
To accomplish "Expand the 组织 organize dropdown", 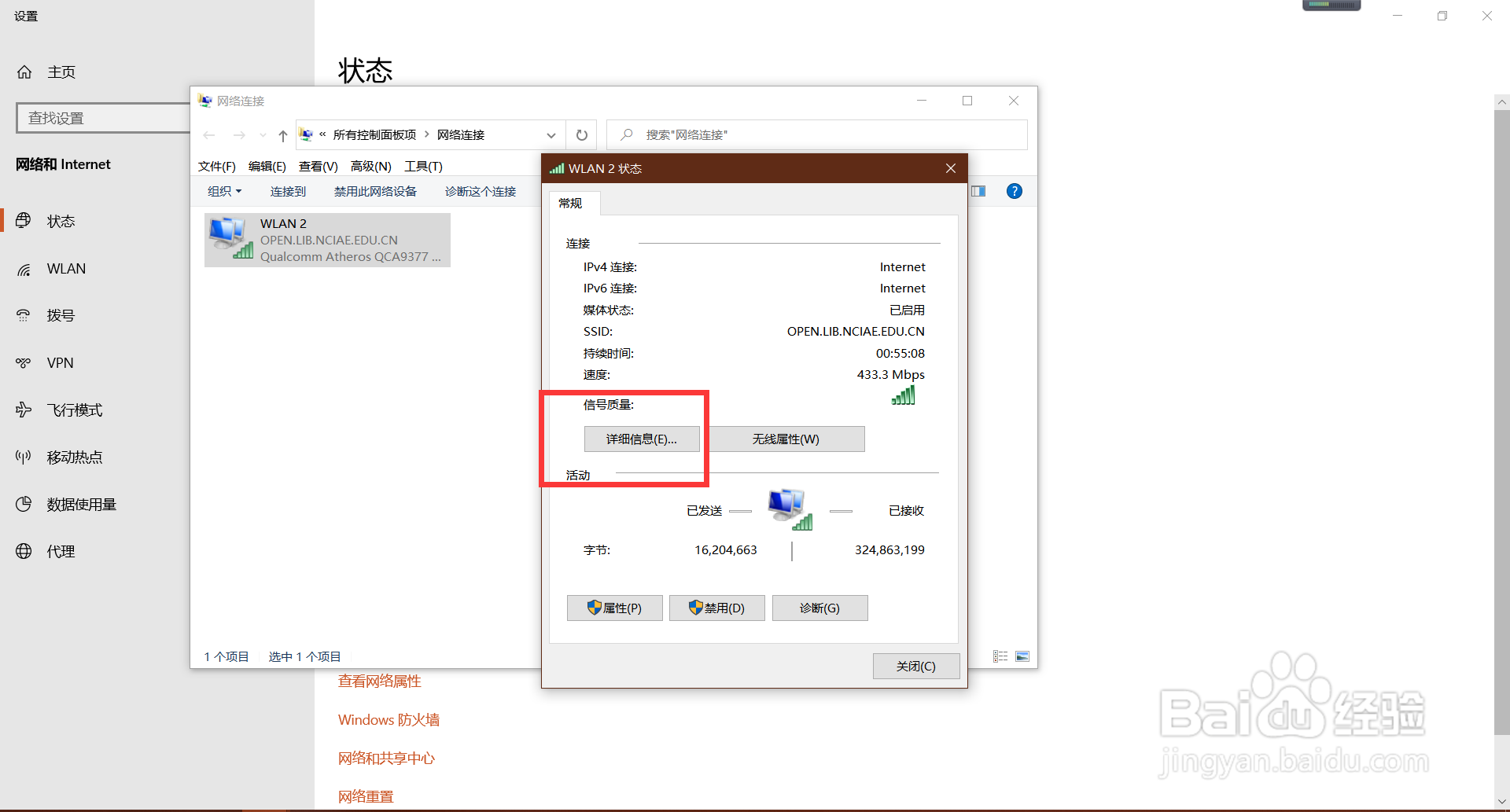I will click(x=225, y=191).
